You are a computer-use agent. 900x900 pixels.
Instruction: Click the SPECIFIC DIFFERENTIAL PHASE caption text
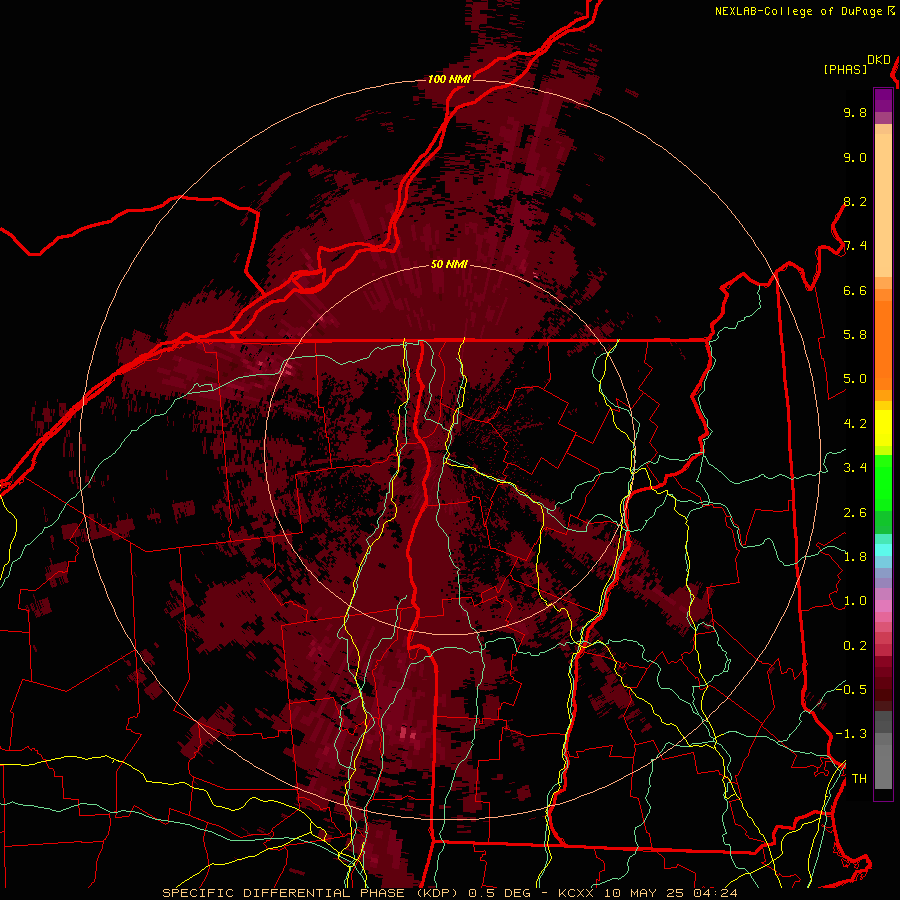click(283, 893)
